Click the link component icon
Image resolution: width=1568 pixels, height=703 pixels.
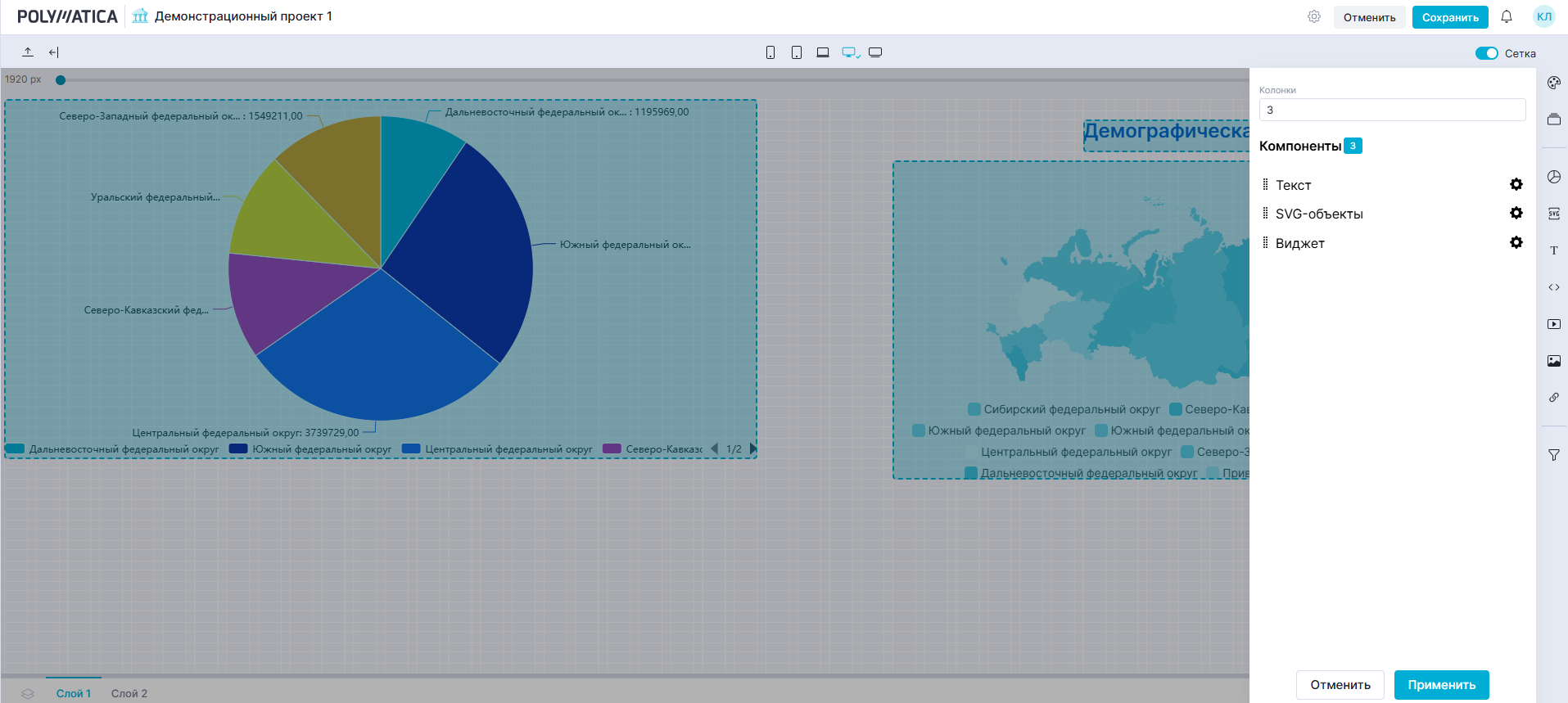(x=1553, y=398)
